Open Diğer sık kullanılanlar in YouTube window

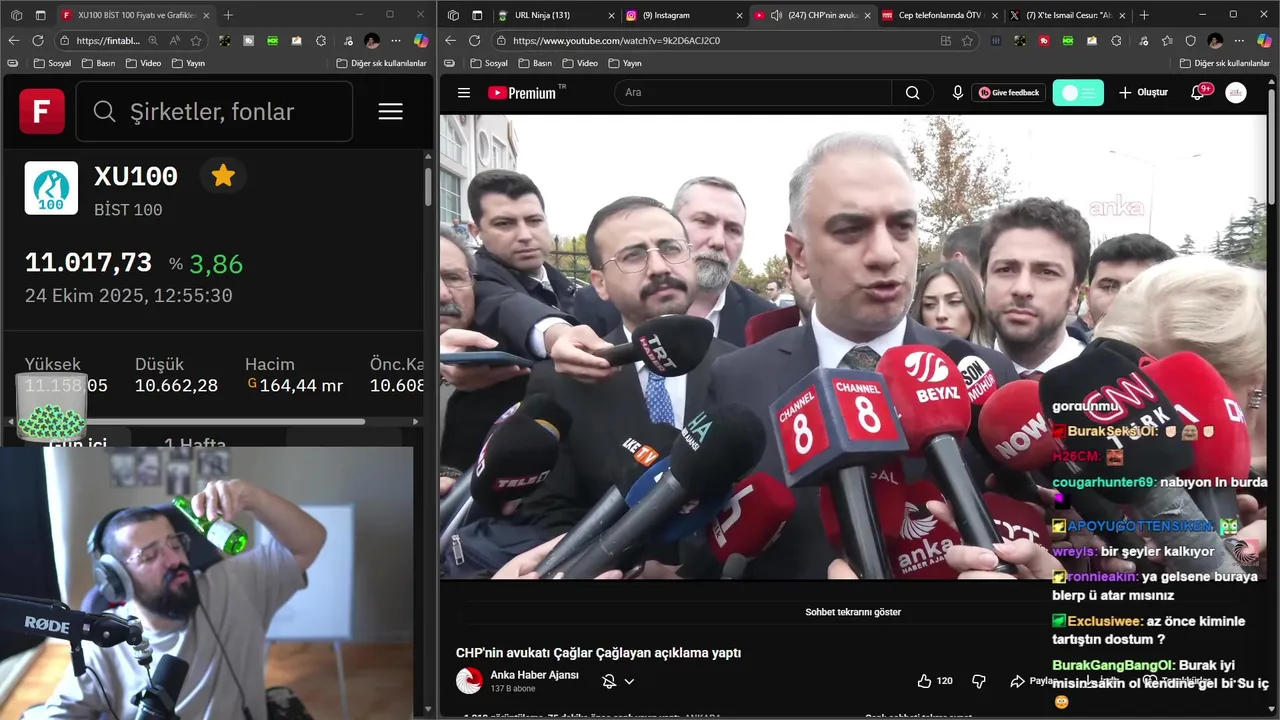(x=1225, y=63)
